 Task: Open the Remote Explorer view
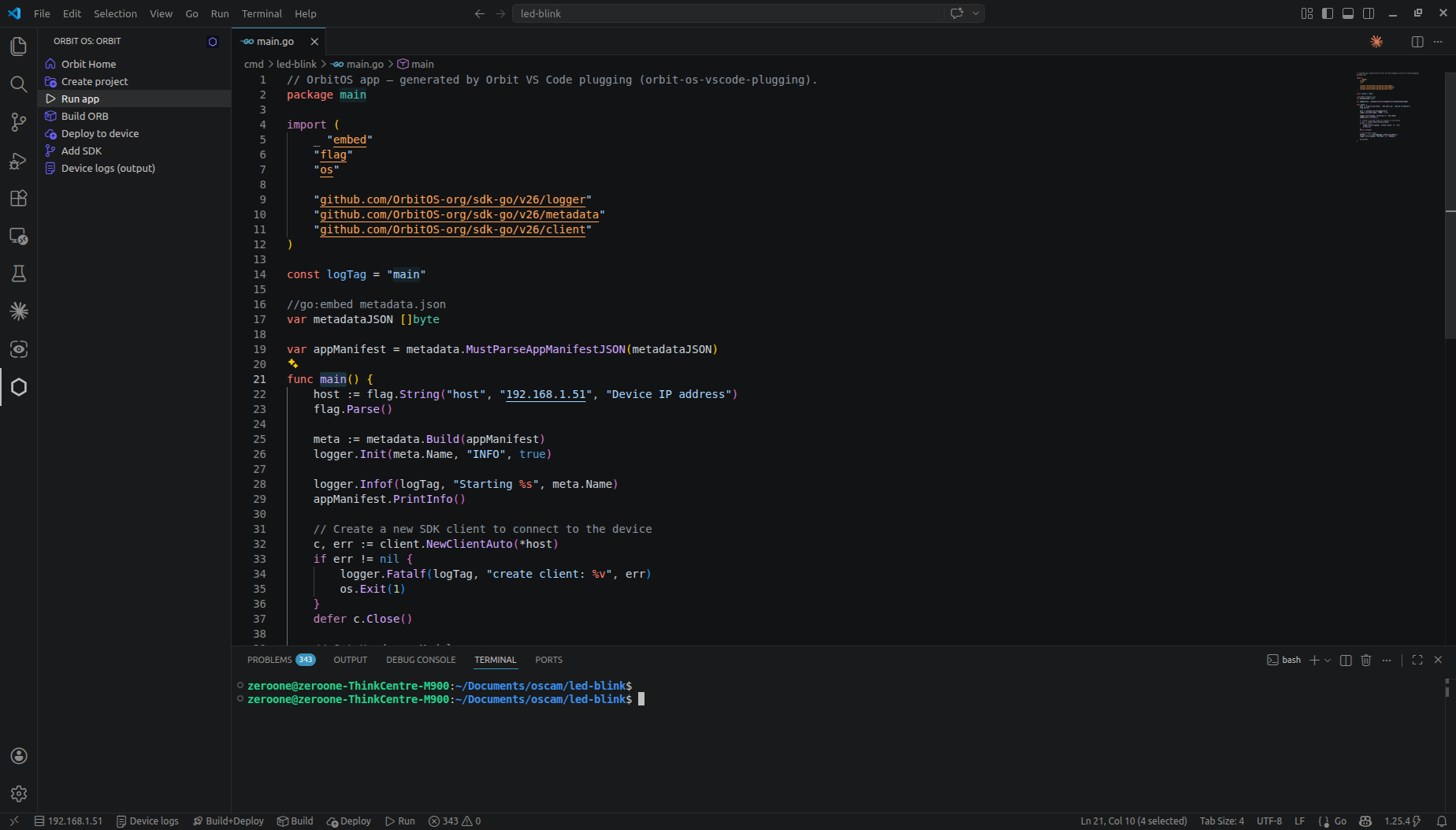tap(19, 236)
